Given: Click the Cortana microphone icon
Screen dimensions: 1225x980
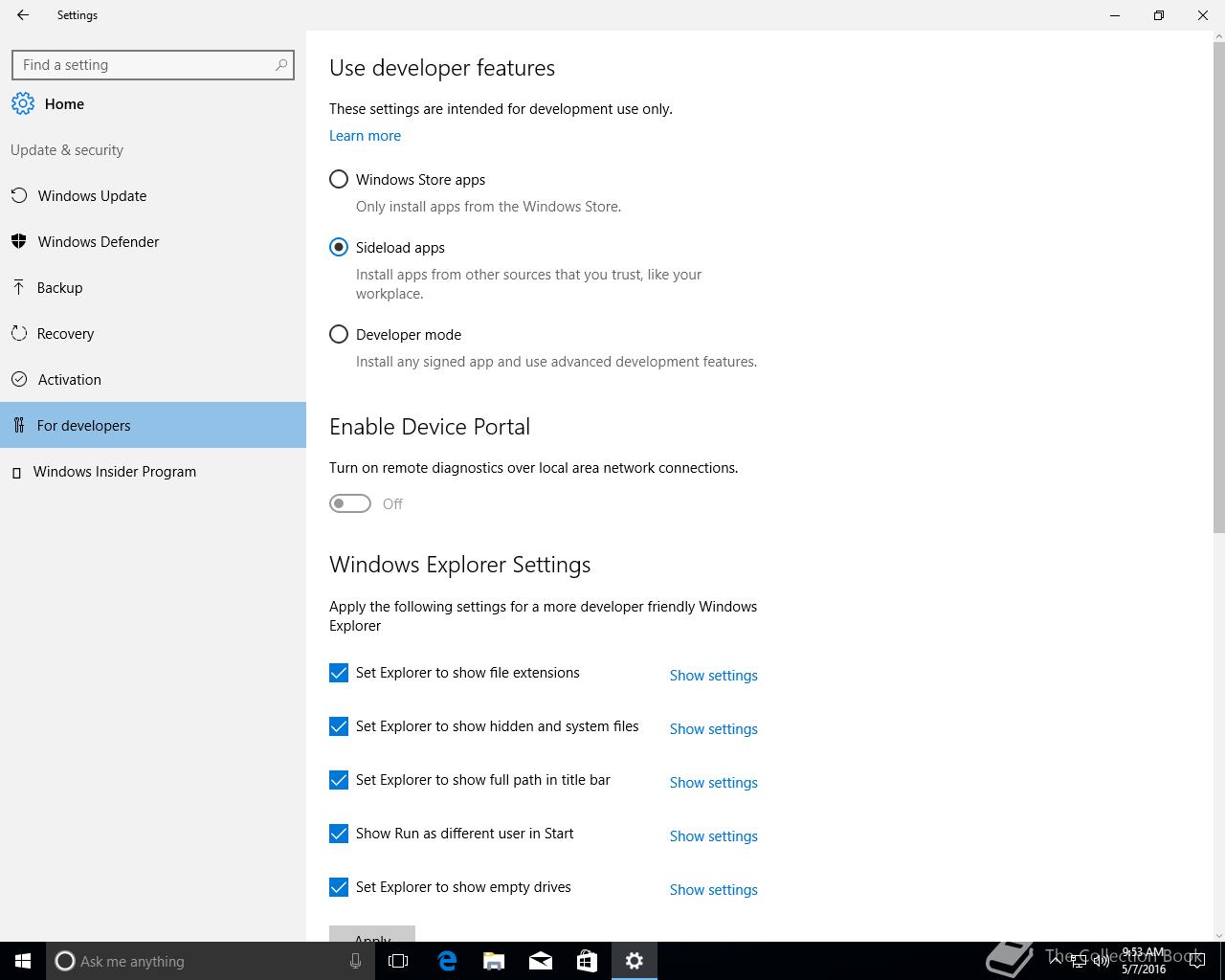Looking at the screenshot, I should pyautogui.click(x=355, y=961).
